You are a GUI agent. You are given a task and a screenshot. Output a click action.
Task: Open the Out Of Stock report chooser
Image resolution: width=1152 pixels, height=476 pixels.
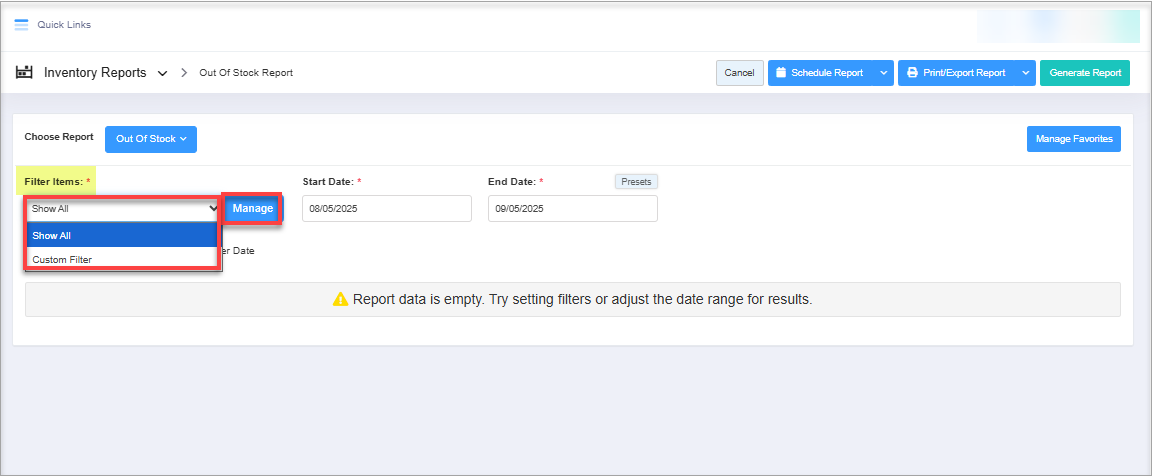(151, 139)
